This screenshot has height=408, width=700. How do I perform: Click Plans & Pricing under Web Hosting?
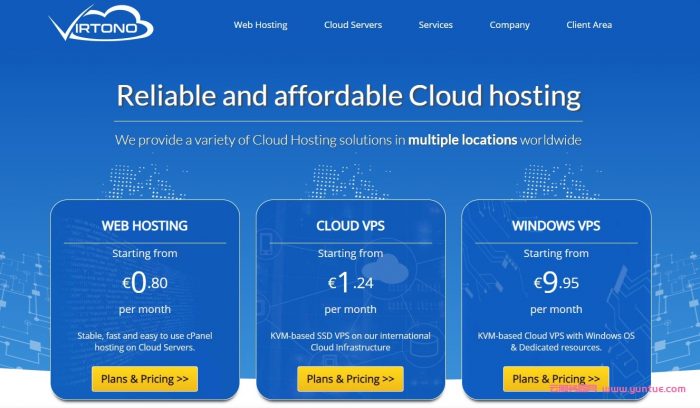(x=145, y=379)
